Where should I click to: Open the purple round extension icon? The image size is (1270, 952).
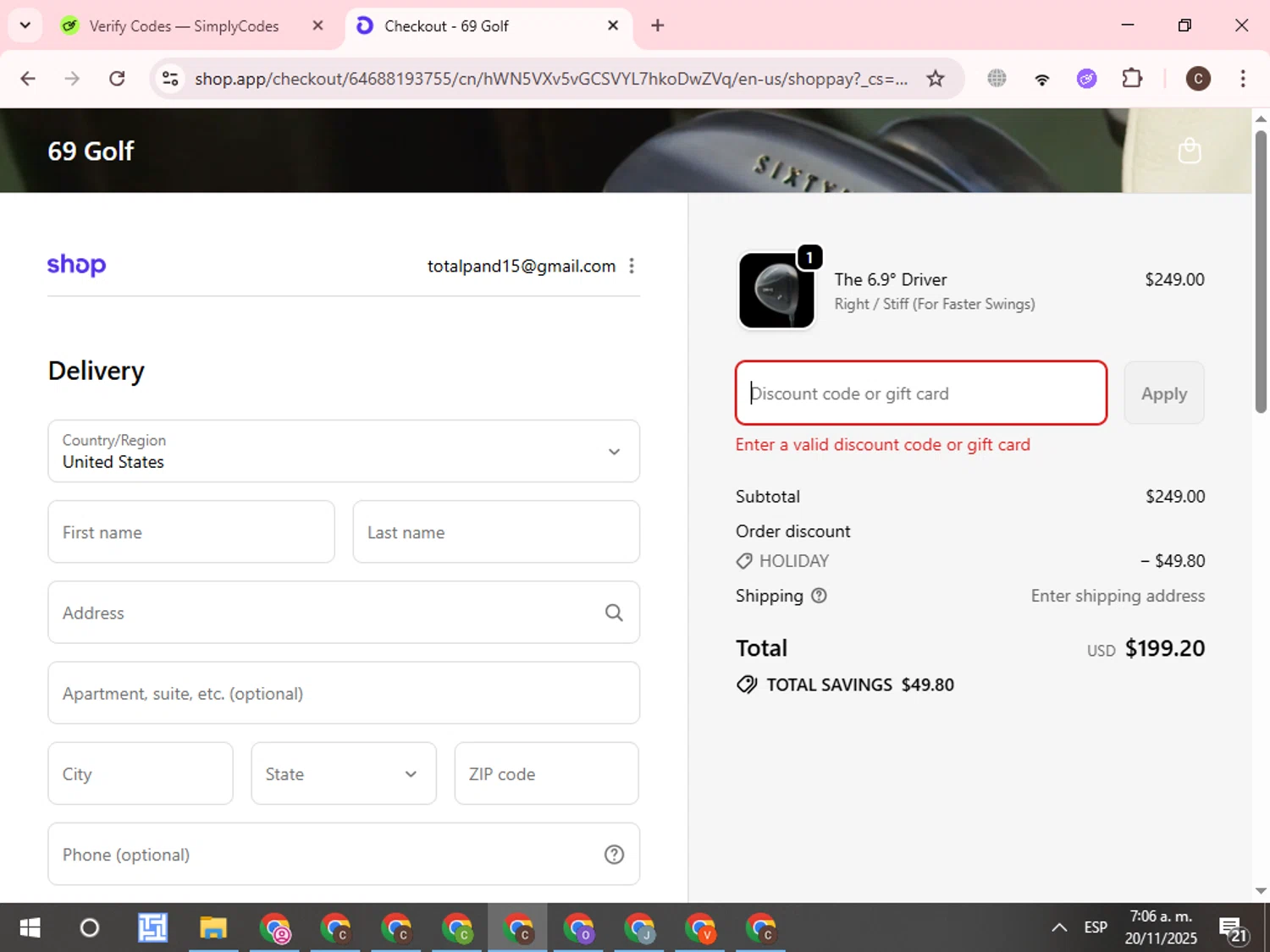(1087, 79)
